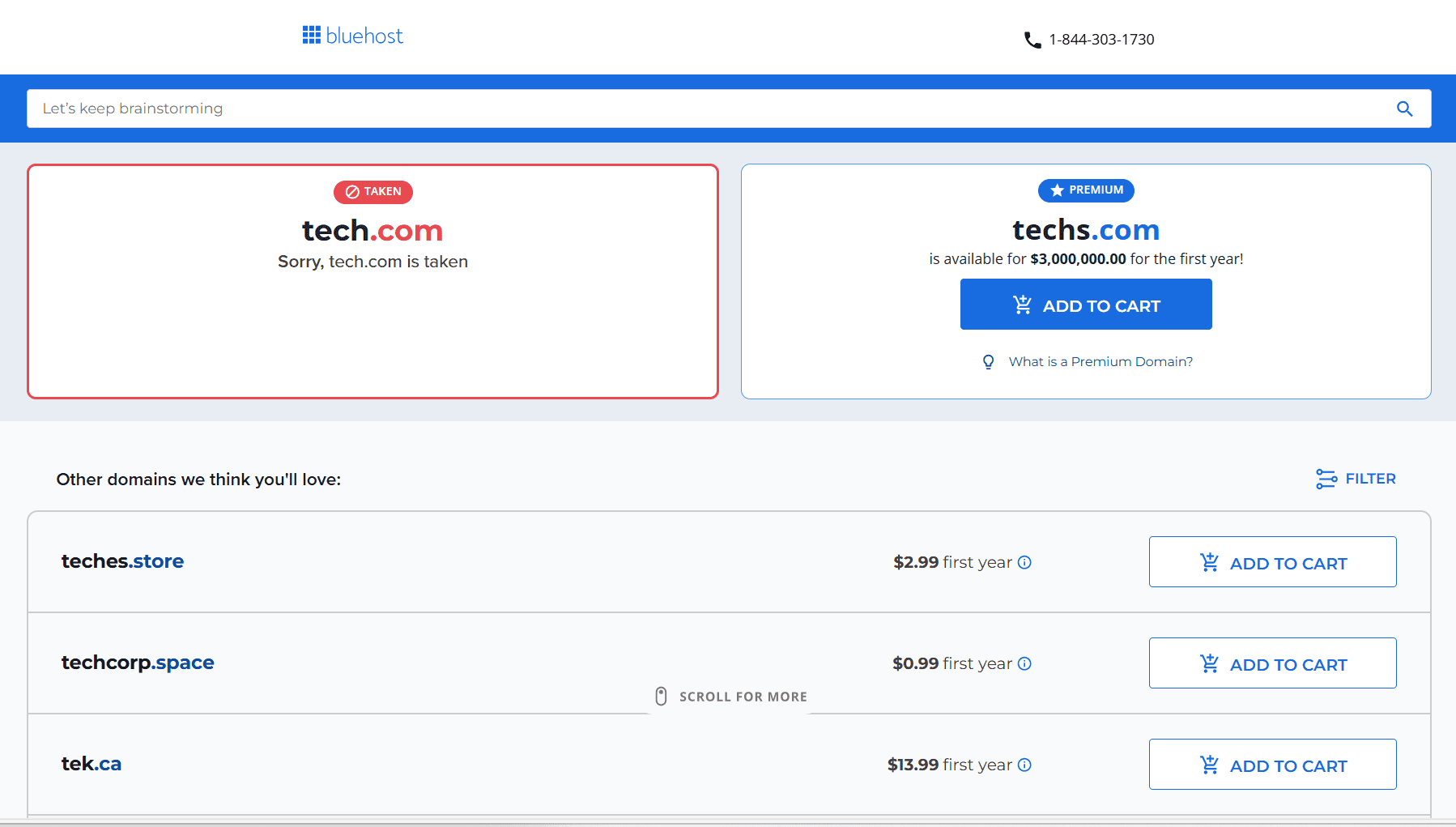Add techs.com premium domain to cart
This screenshot has height=827, width=1456.
1086,304
